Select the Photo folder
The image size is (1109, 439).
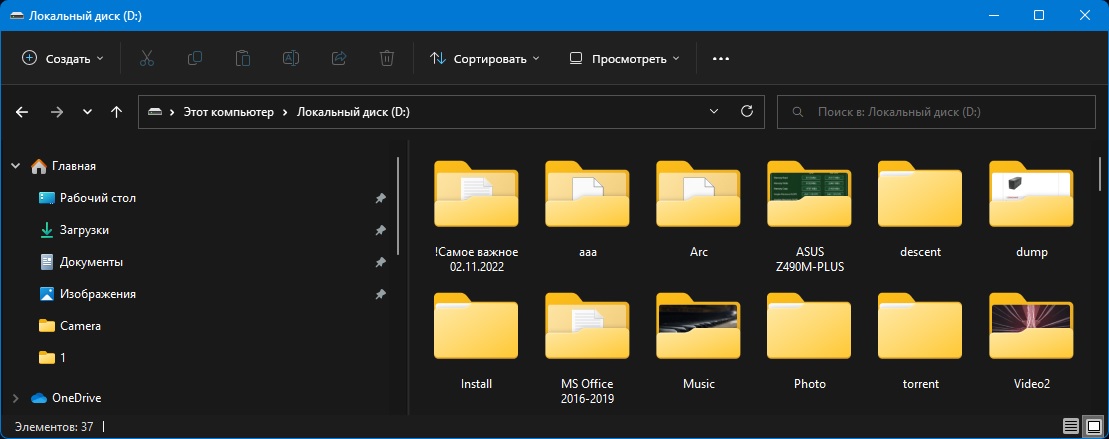pyautogui.click(x=809, y=341)
